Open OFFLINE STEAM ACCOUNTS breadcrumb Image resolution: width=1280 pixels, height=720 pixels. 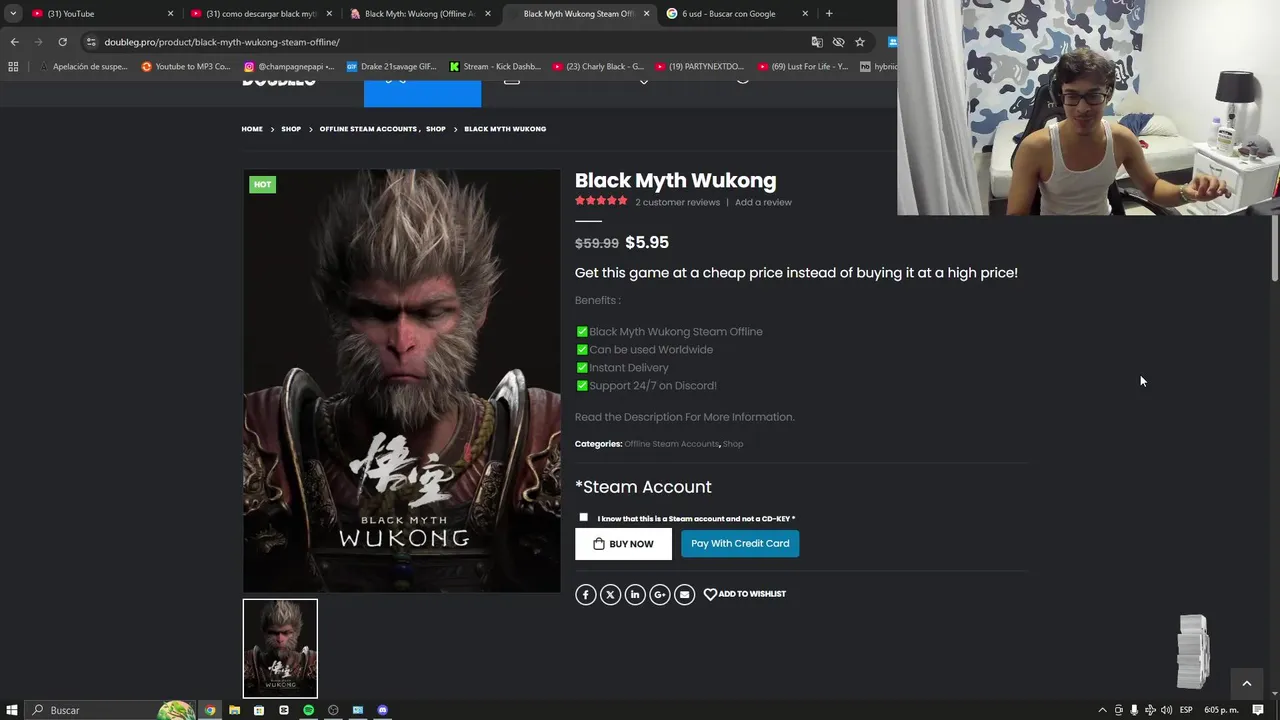(368, 129)
